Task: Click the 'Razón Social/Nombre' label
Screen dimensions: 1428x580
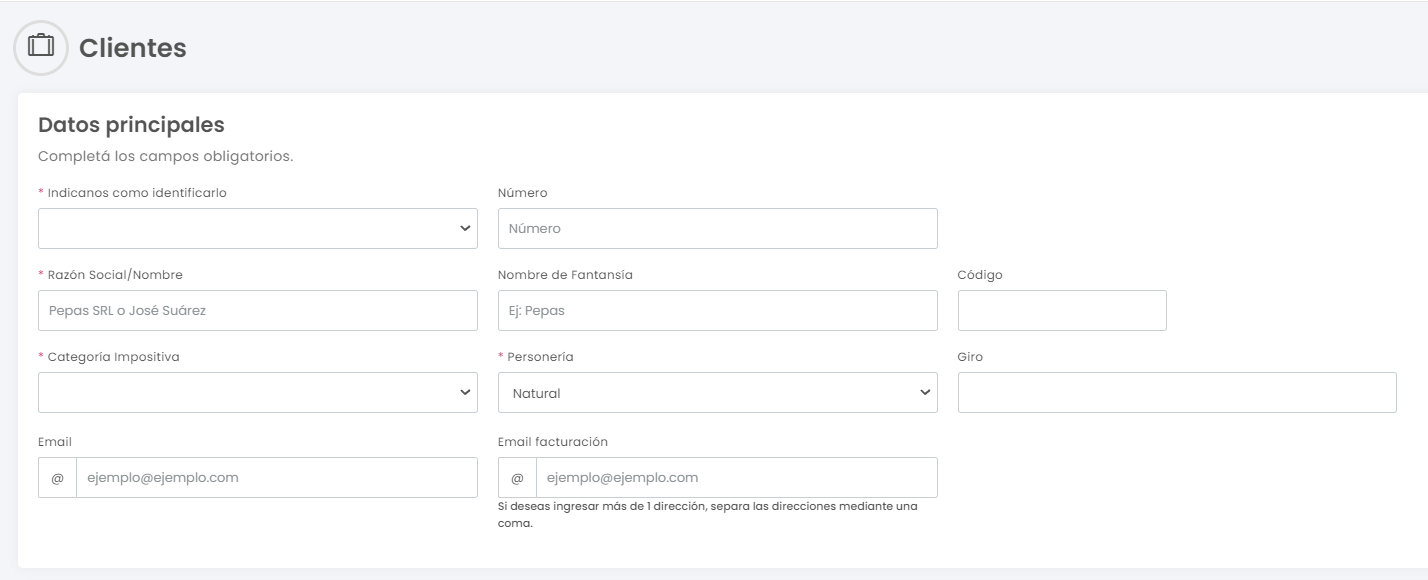Action: pos(115,275)
